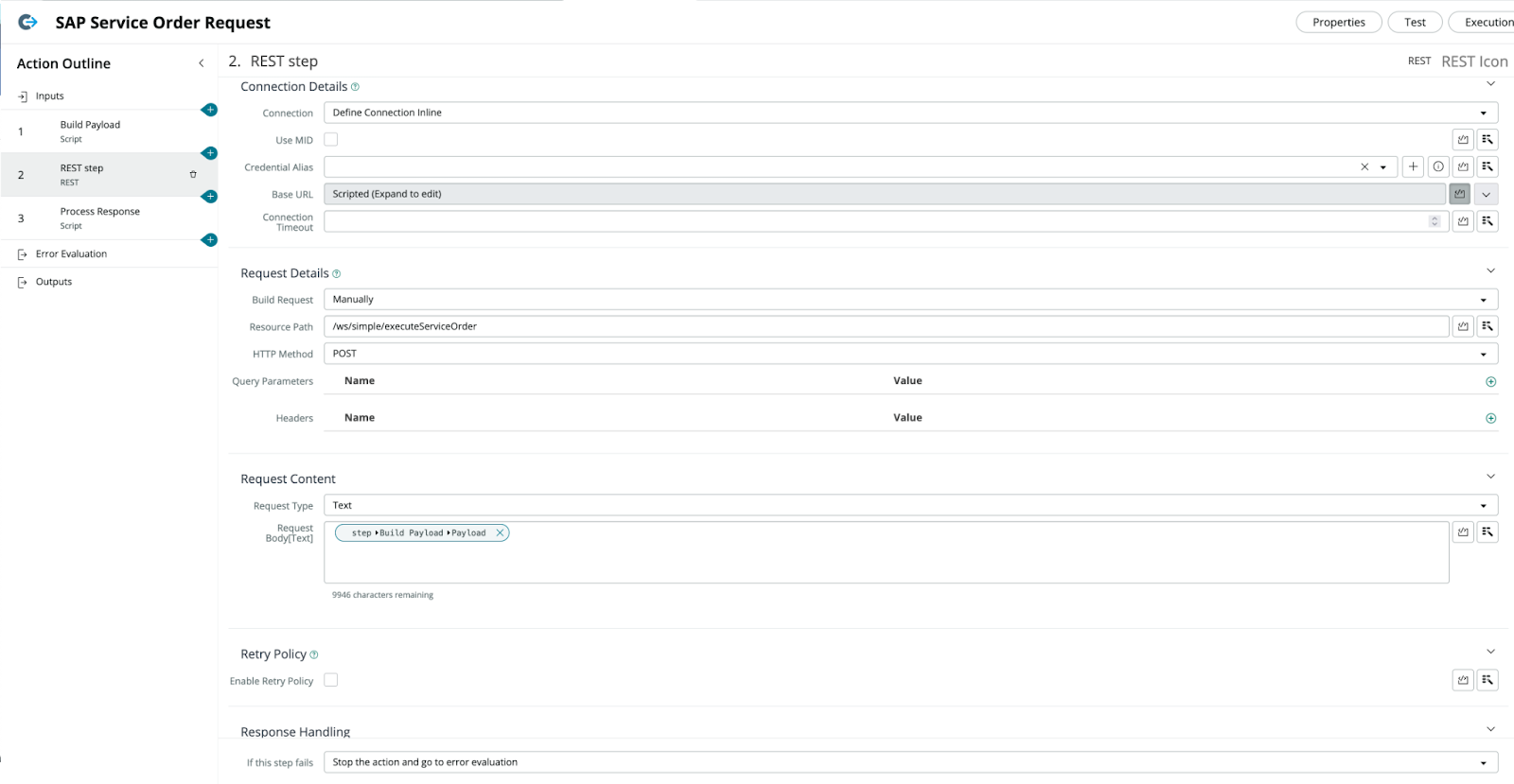Add a new Header row

tap(1490, 418)
